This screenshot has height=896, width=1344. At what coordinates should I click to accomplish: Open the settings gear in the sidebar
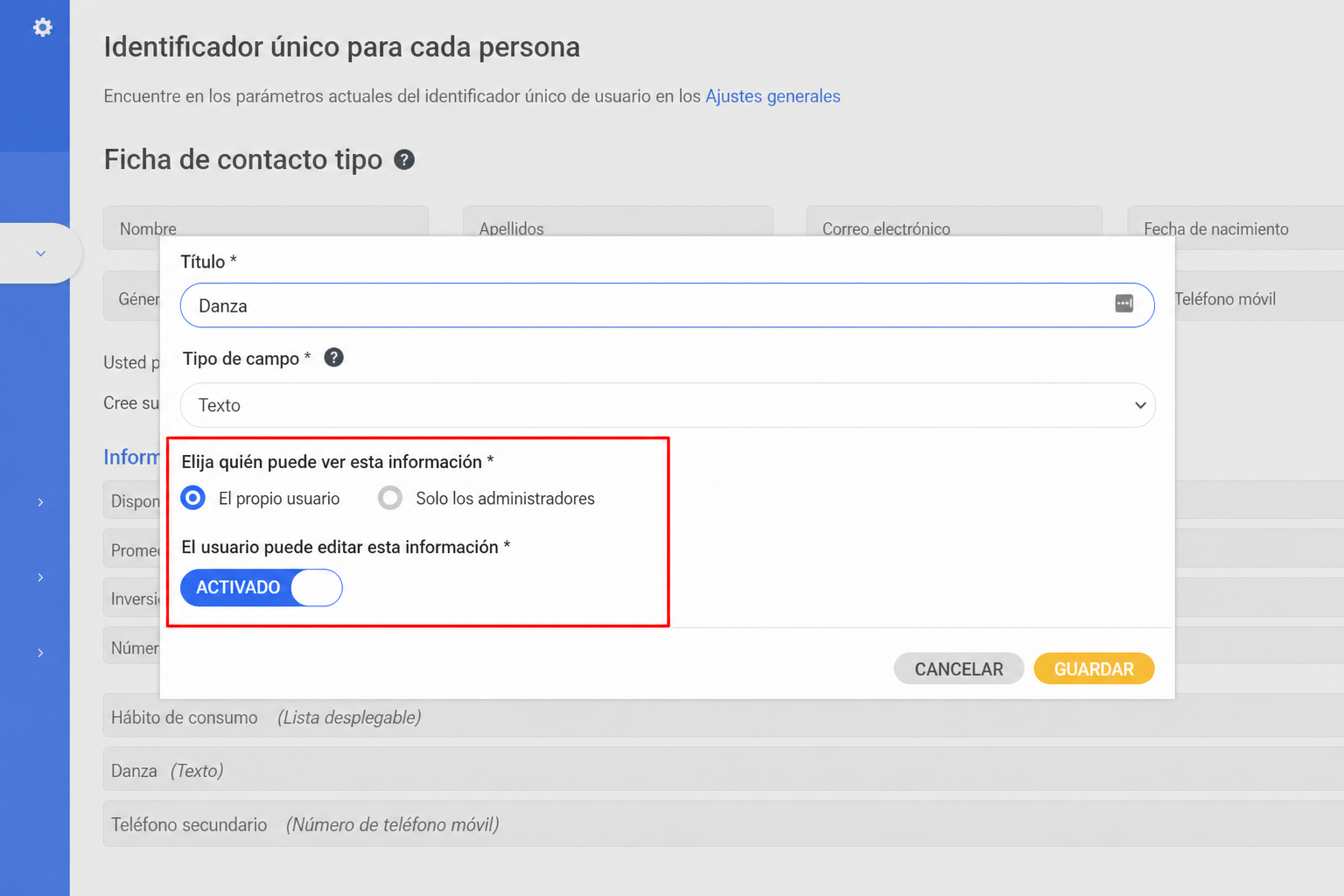(x=42, y=27)
